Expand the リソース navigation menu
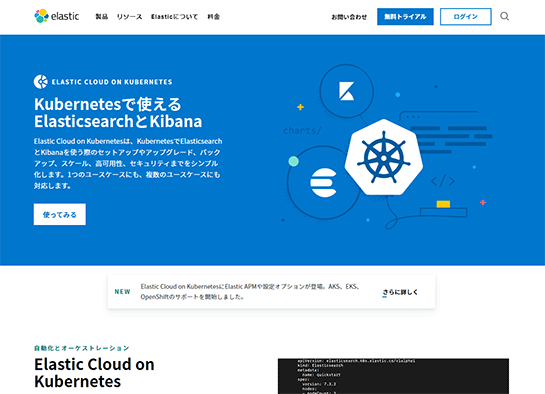Screen dimensions: 545x394 [x=129, y=17]
